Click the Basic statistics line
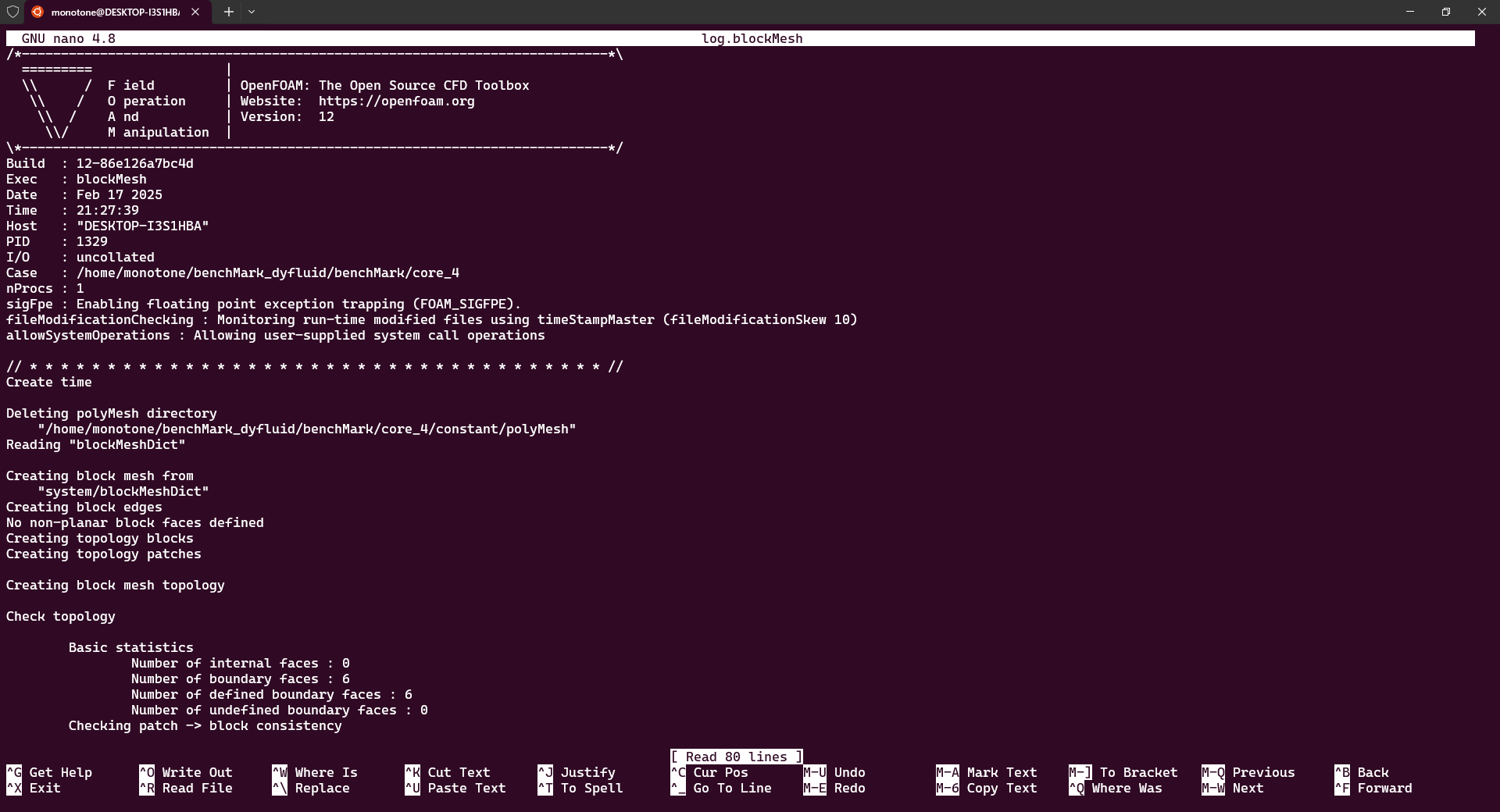Viewport: 1500px width, 812px height. click(x=131, y=647)
